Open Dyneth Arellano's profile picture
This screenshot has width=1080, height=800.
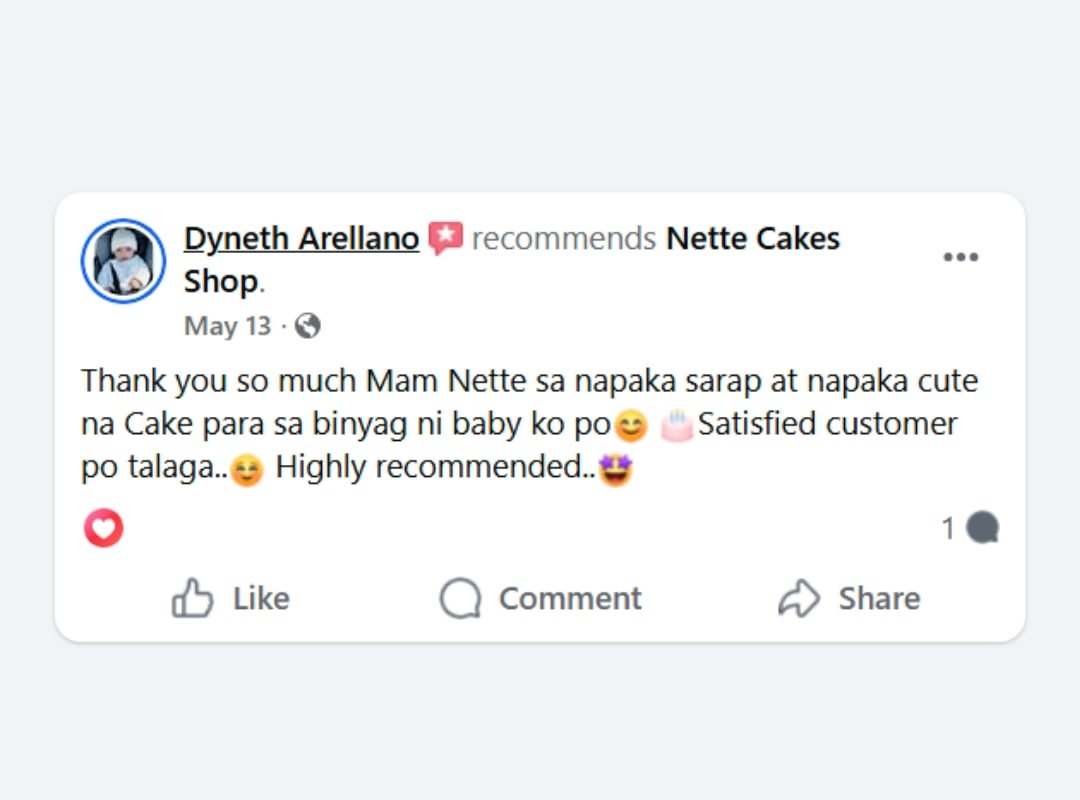click(x=123, y=261)
